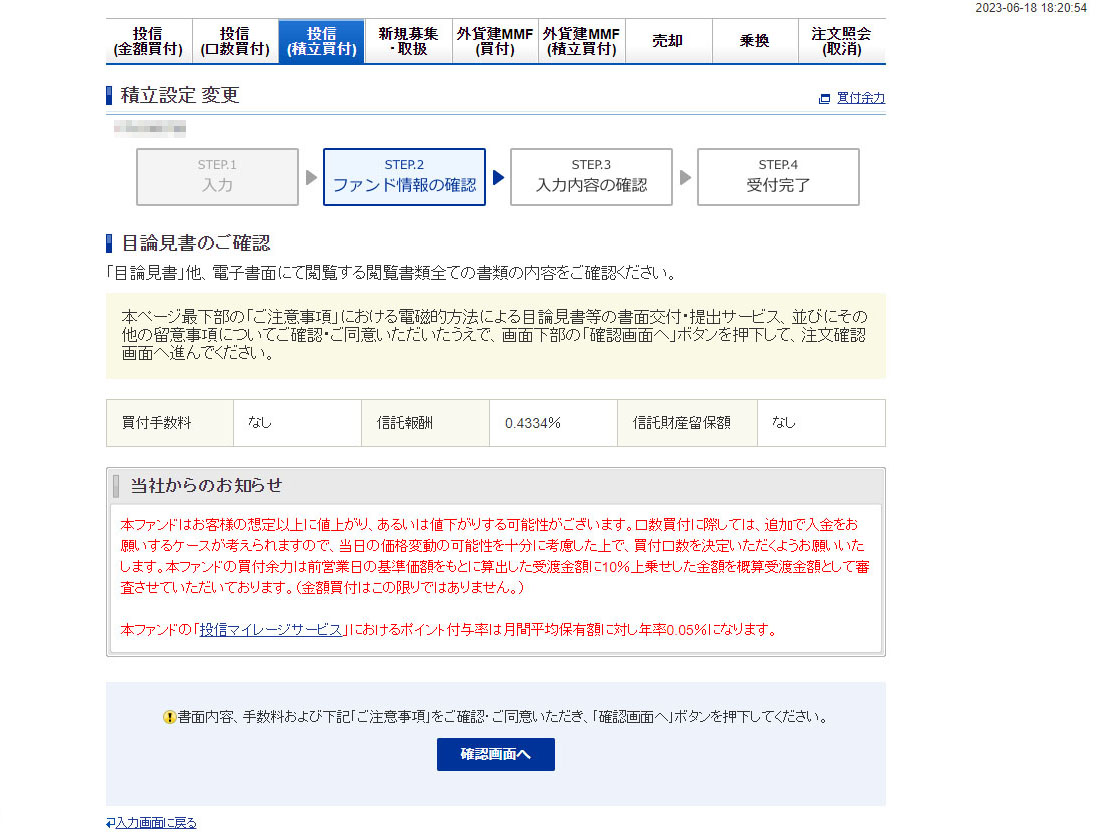Viewport: 1102px width, 839px height.
Task: Click the return arrow icon before 入力画面に戻る
Action: pyautogui.click(x=110, y=823)
